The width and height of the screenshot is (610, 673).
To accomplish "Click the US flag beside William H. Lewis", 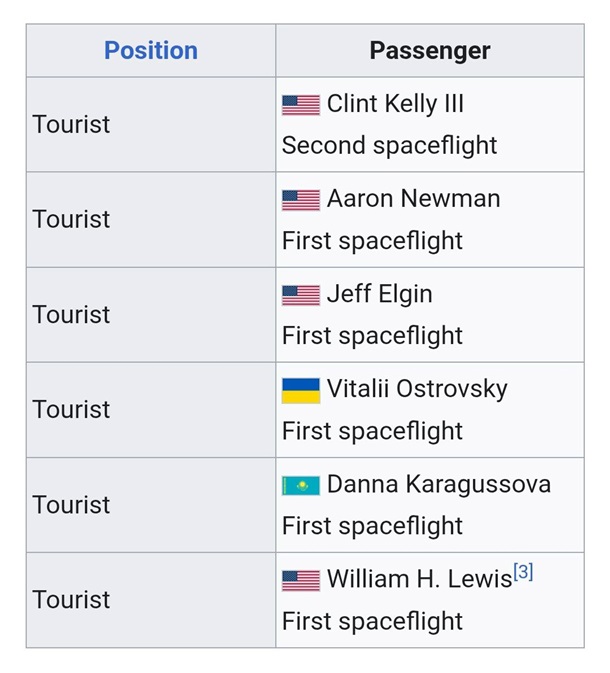I will (x=300, y=580).
